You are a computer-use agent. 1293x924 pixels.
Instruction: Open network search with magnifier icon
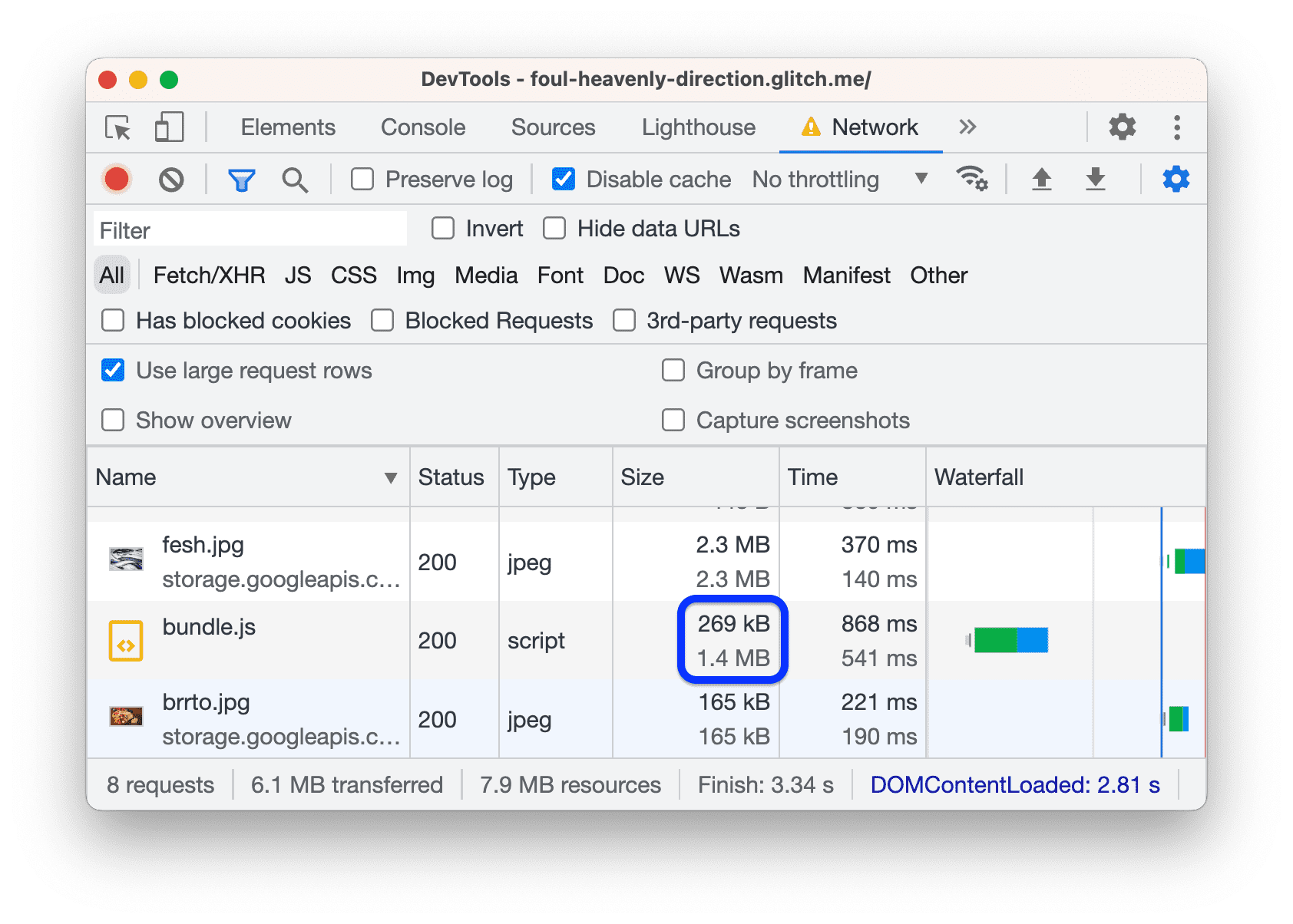pyautogui.click(x=295, y=180)
